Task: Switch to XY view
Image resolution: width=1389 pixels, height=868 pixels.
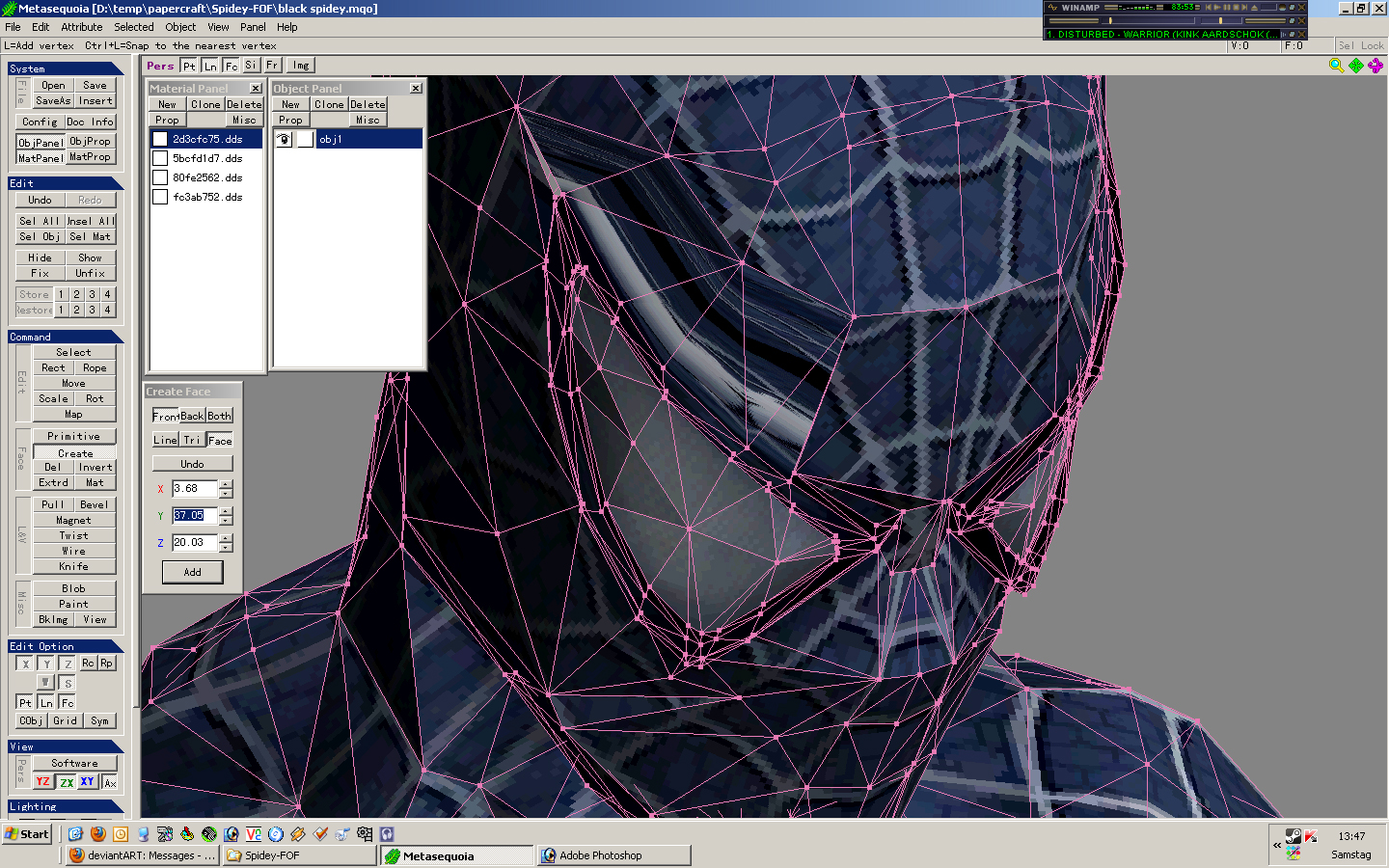Action: 88,782
